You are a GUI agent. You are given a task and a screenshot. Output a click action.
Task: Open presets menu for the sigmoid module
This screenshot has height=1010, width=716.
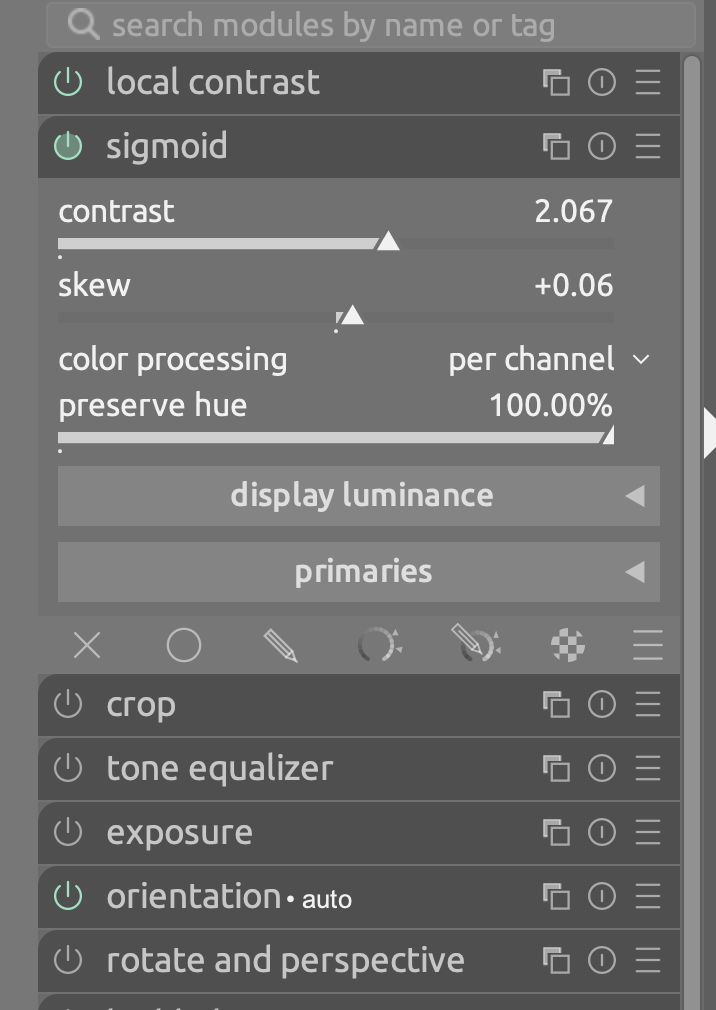tap(648, 147)
